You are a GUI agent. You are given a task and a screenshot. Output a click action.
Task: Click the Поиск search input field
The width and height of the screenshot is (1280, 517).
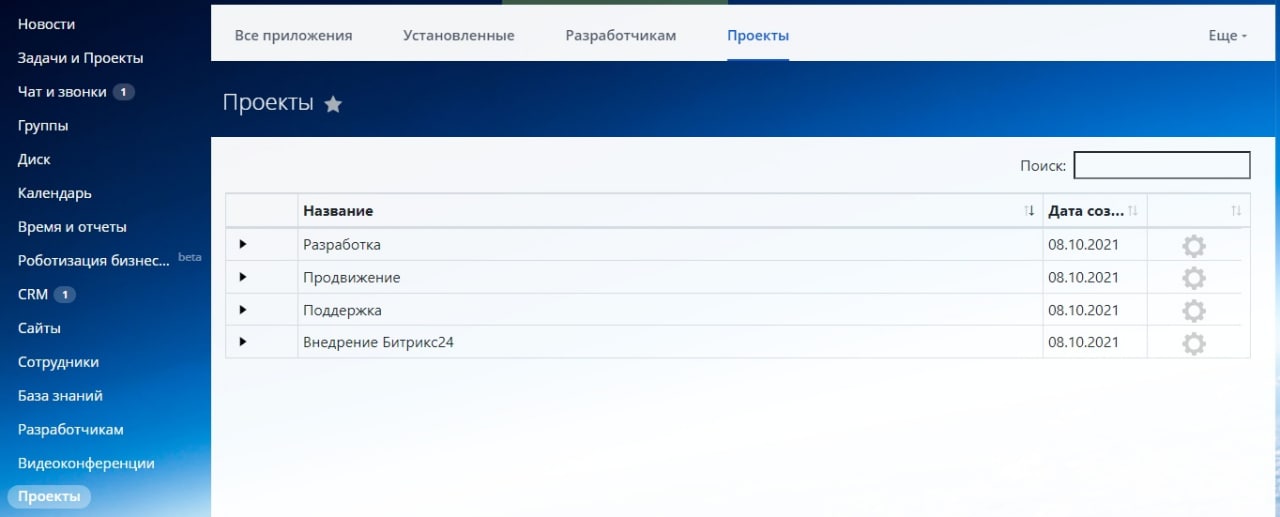tap(1162, 165)
